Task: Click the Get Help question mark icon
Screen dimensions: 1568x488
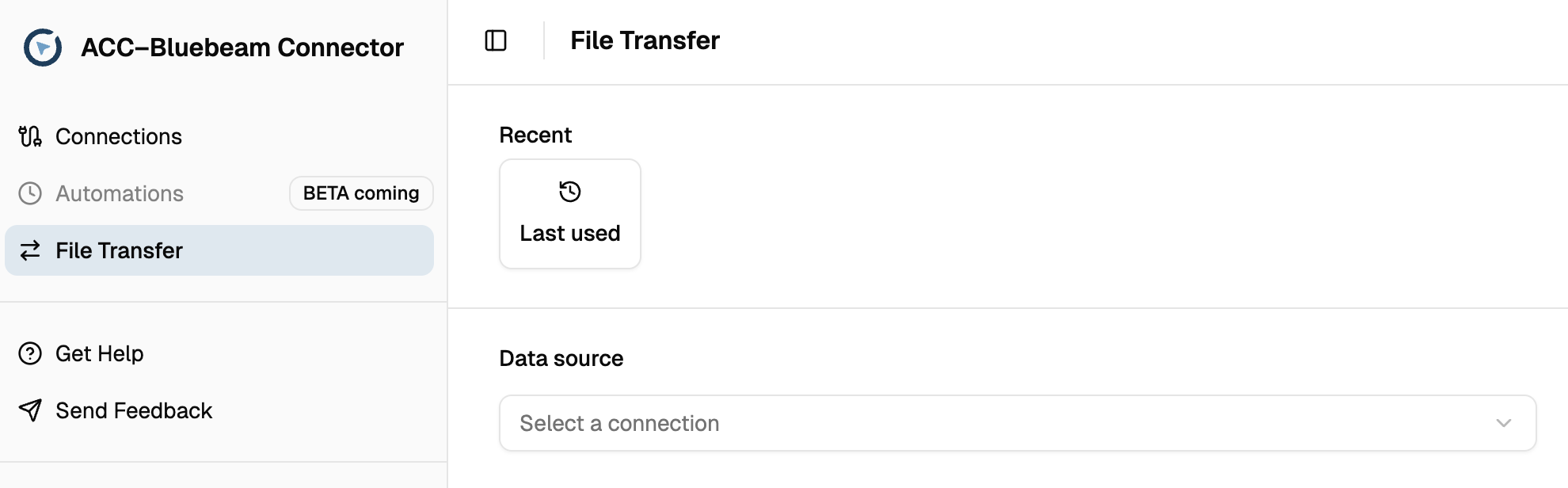Action: (30, 353)
